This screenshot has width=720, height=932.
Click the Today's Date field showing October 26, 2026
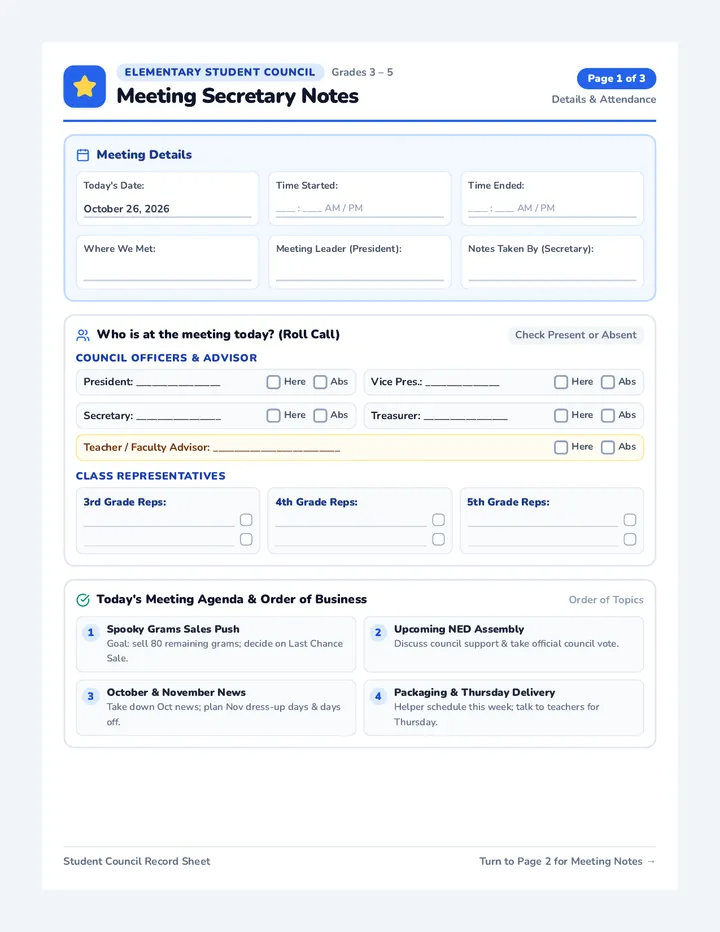pos(167,199)
